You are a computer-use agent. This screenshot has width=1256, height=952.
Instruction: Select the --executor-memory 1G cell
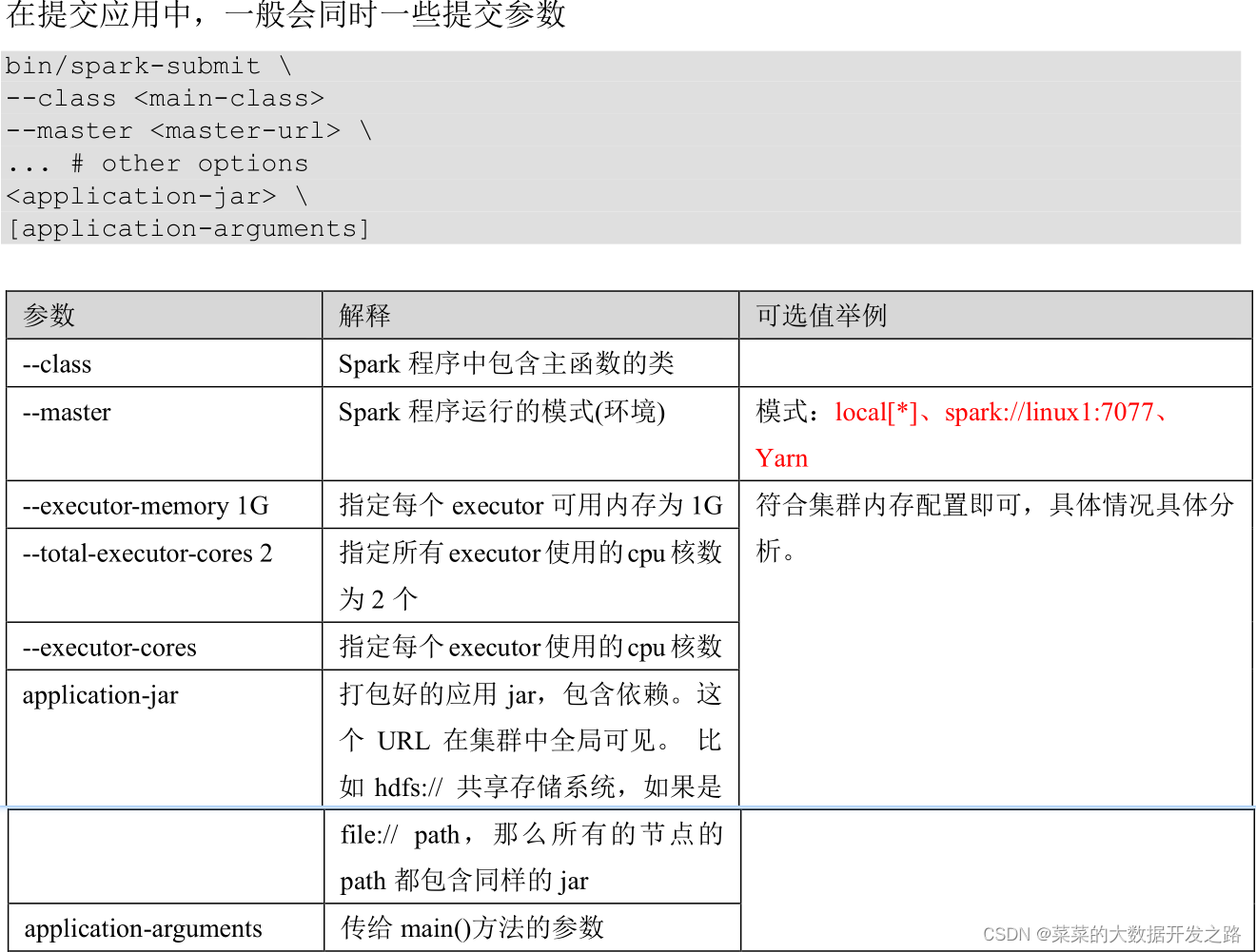click(x=165, y=505)
